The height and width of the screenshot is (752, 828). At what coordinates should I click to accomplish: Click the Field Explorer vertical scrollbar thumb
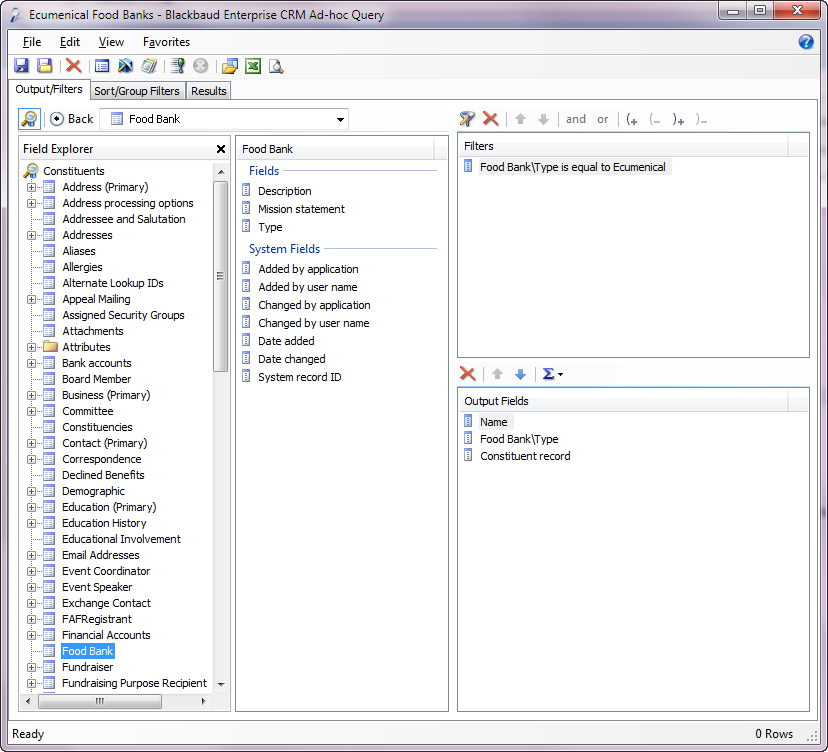(x=220, y=276)
